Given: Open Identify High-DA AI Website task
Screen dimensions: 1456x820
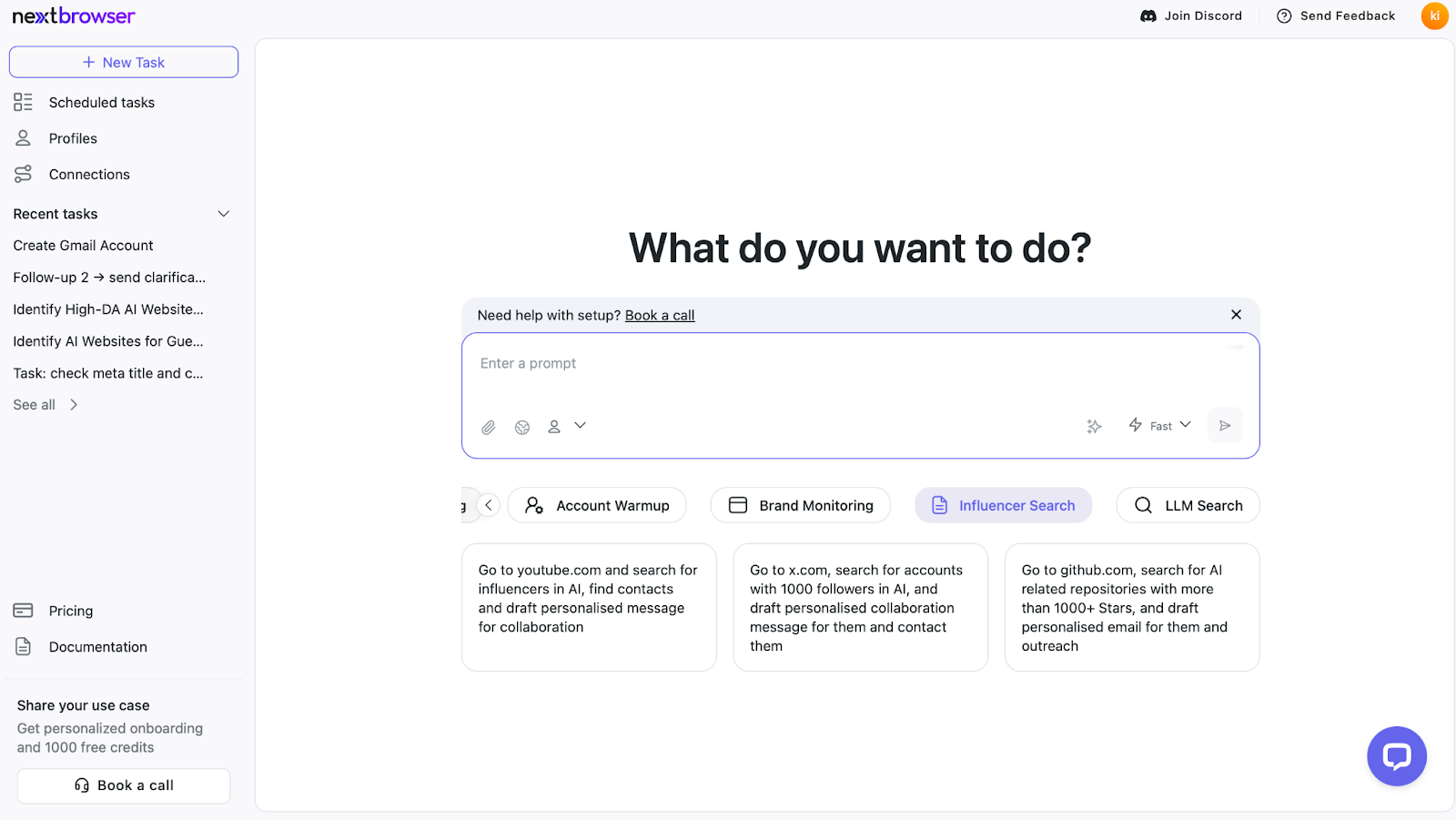Looking at the screenshot, I should coord(108,309).
